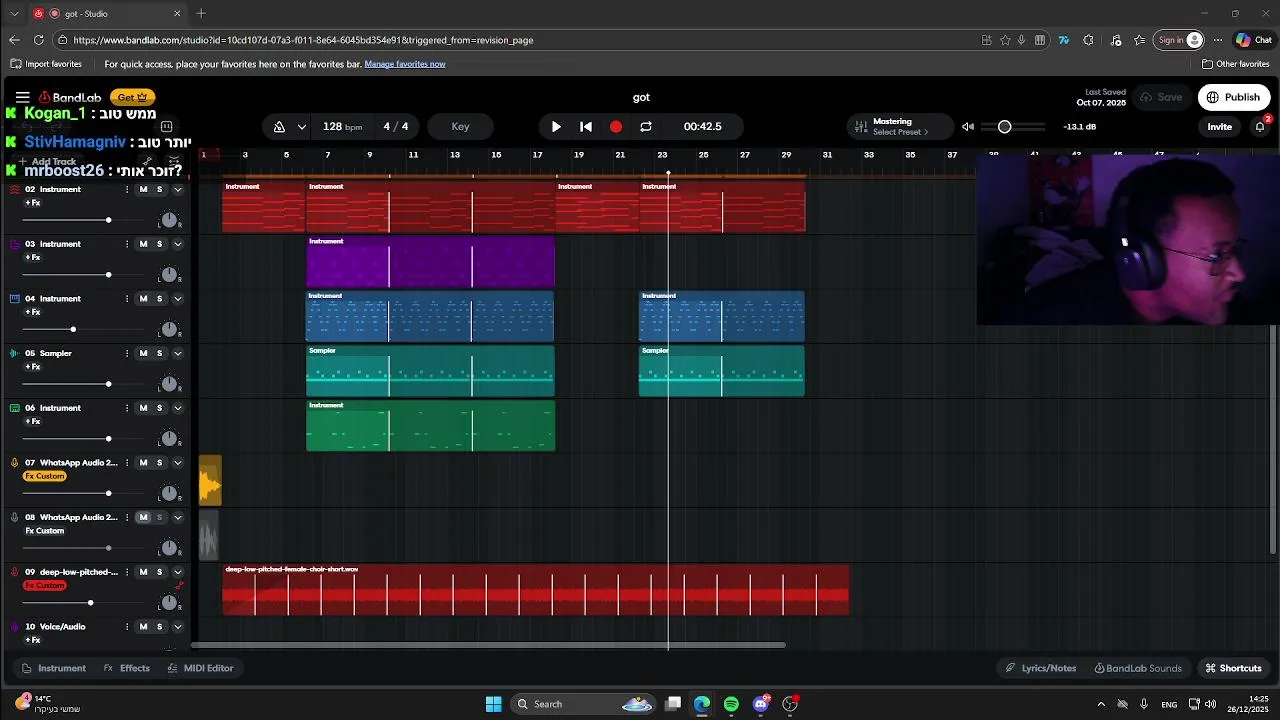Expand track 06 chevron dropdown
The image size is (1280, 720).
tap(178, 408)
